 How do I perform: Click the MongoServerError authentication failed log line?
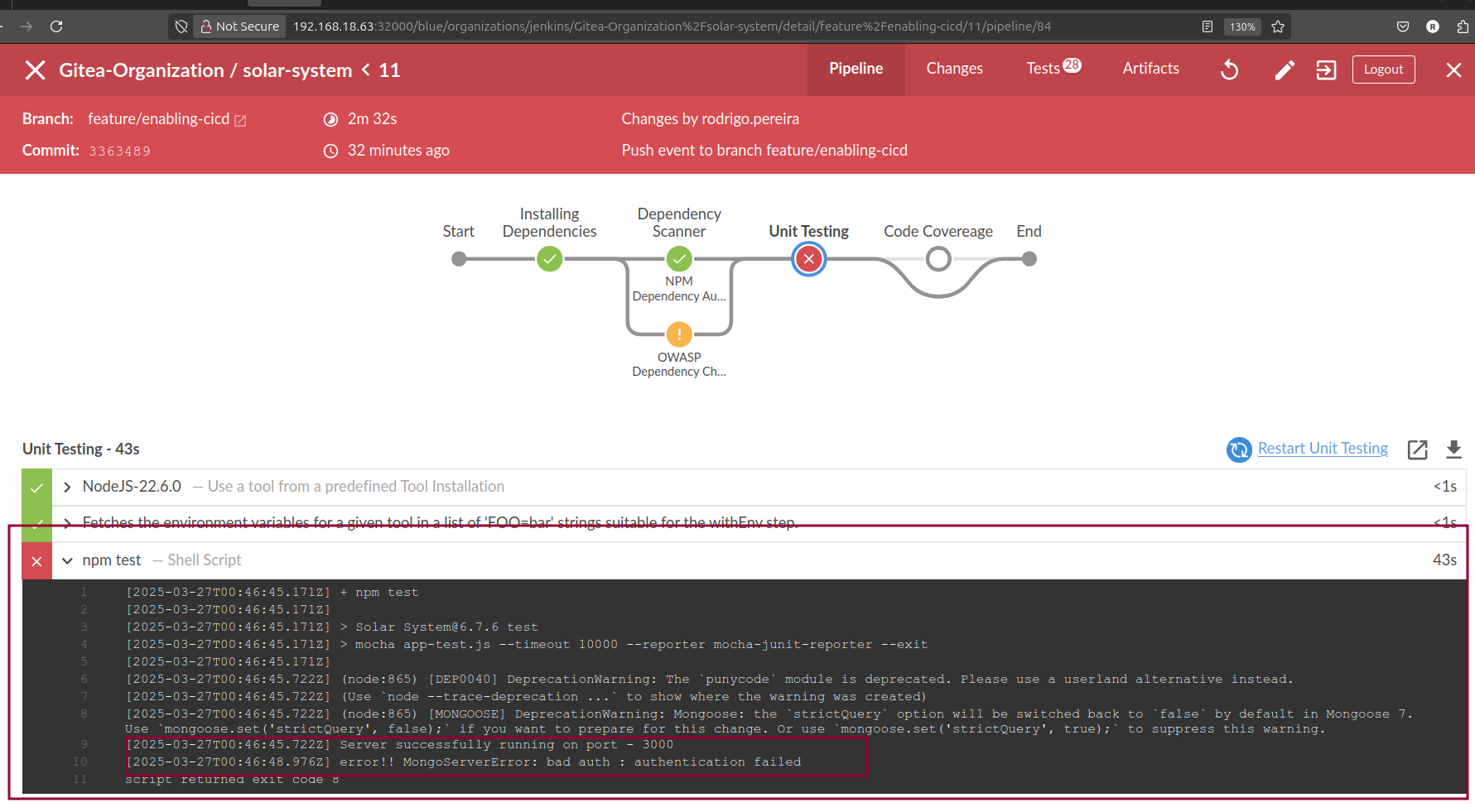coord(463,762)
